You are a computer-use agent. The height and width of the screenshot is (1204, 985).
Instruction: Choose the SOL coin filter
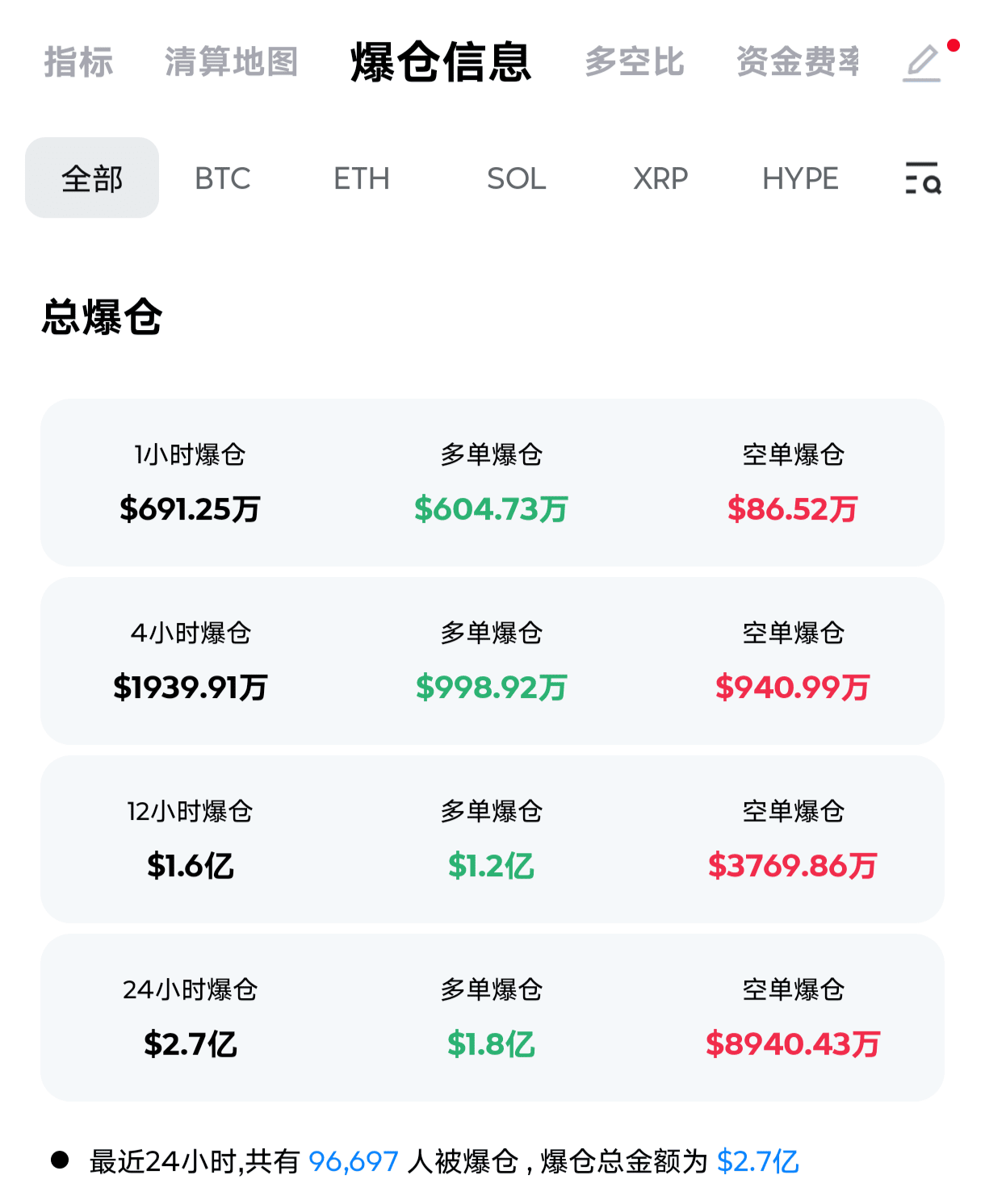coord(517,178)
